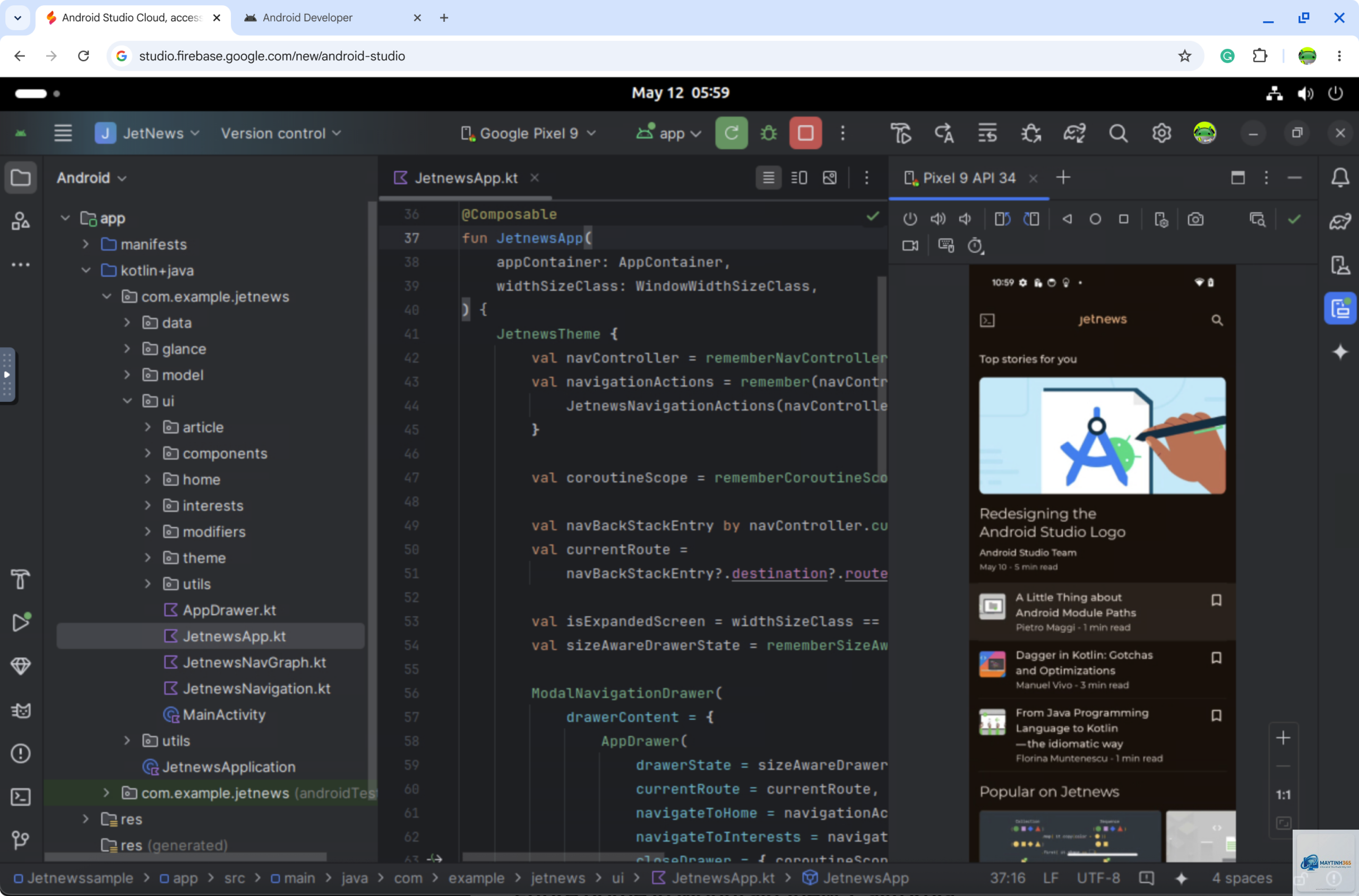
Task: Open the Google Pixel 9 device selector
Action: [528, 133]
